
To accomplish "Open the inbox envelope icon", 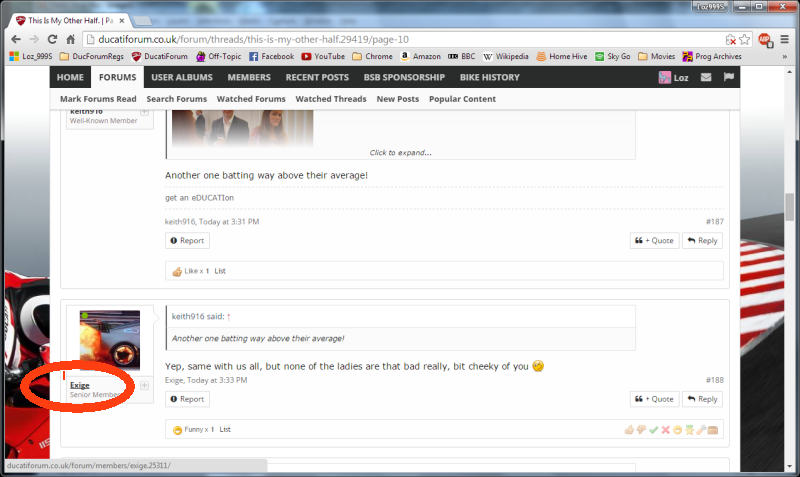I will (706, 78).
